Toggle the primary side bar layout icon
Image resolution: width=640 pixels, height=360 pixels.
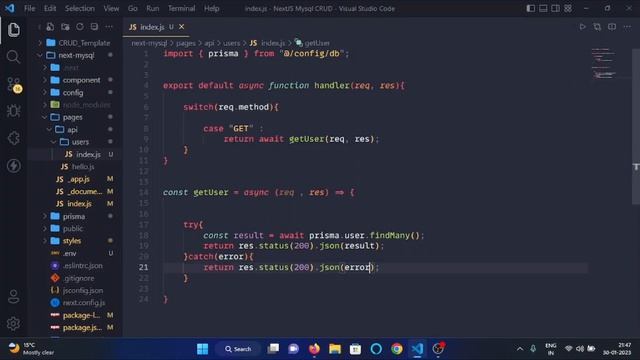(x=531, y=8)
